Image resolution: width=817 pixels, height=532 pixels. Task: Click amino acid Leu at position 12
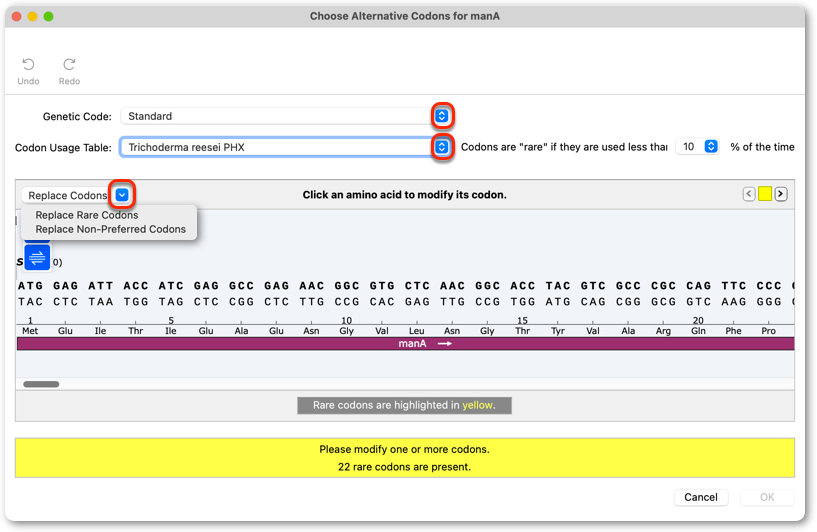click(416, 331)
